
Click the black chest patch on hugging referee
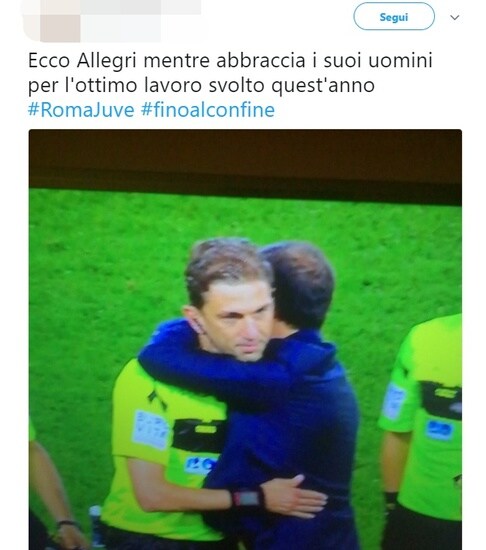(198, 435)
